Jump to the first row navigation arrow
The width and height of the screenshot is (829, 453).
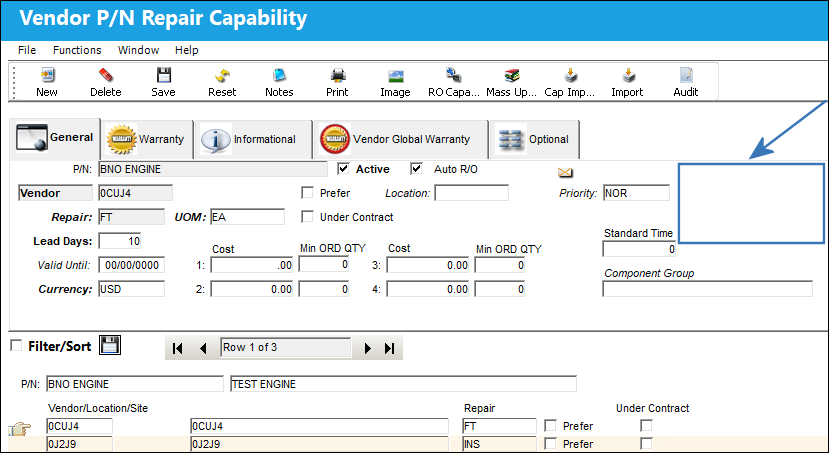pos(178,348)
